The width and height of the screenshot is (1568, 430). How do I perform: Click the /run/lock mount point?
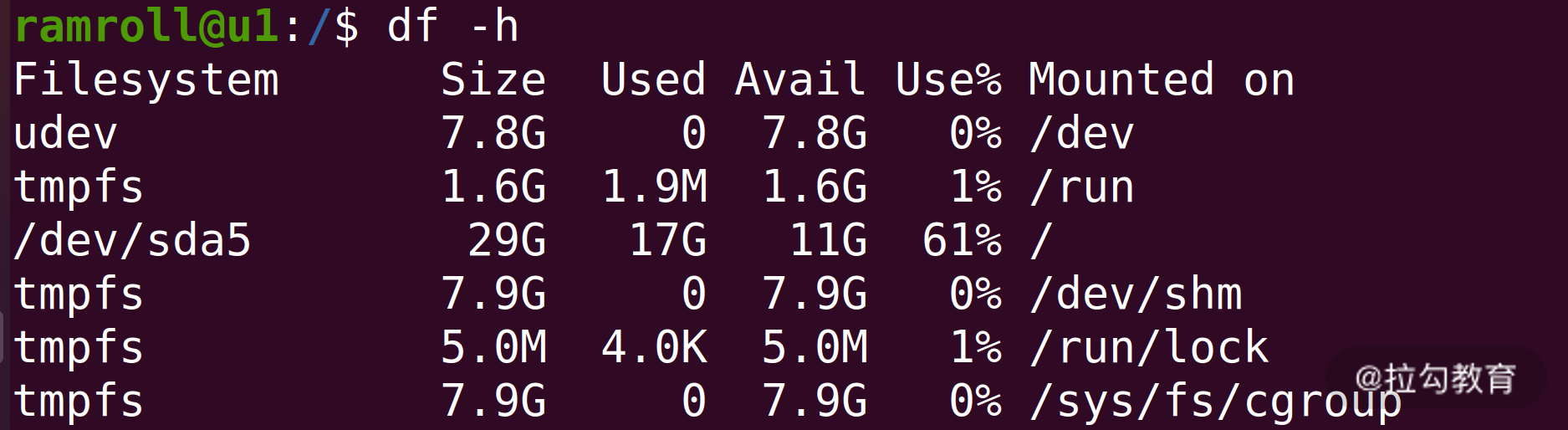click(x=1150, y=348)
